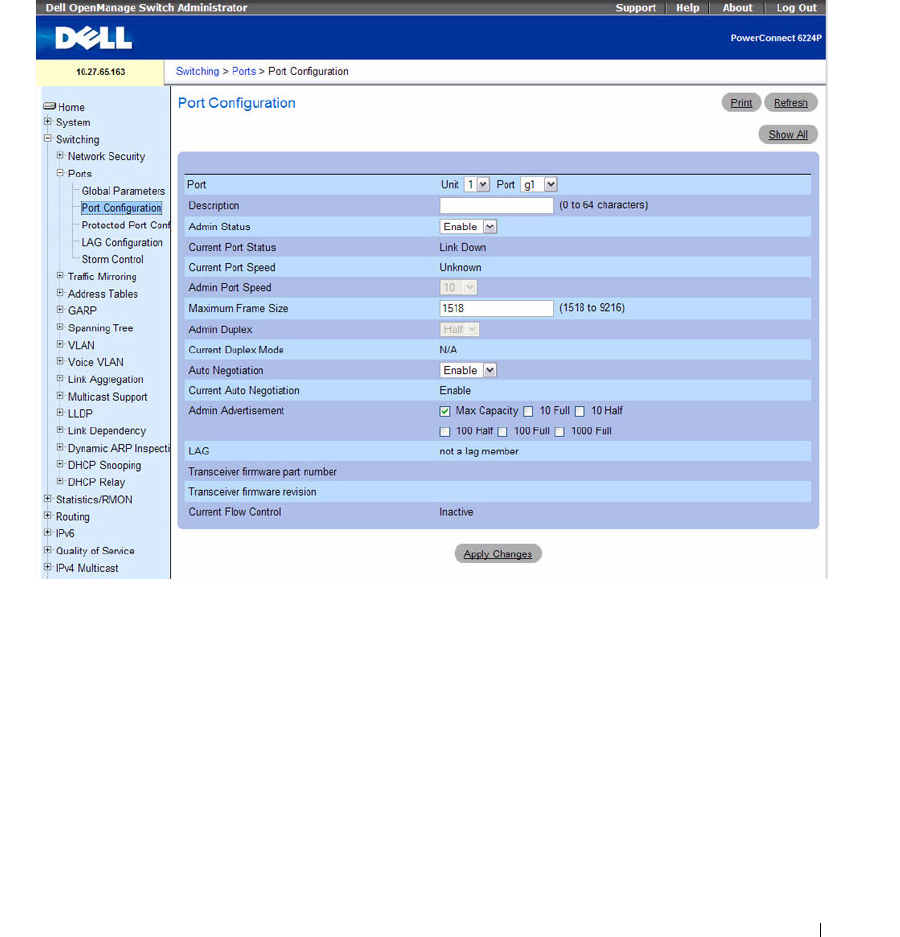Expand Link Dependency node
Screen dimensions: 900x937
point(60,430)
